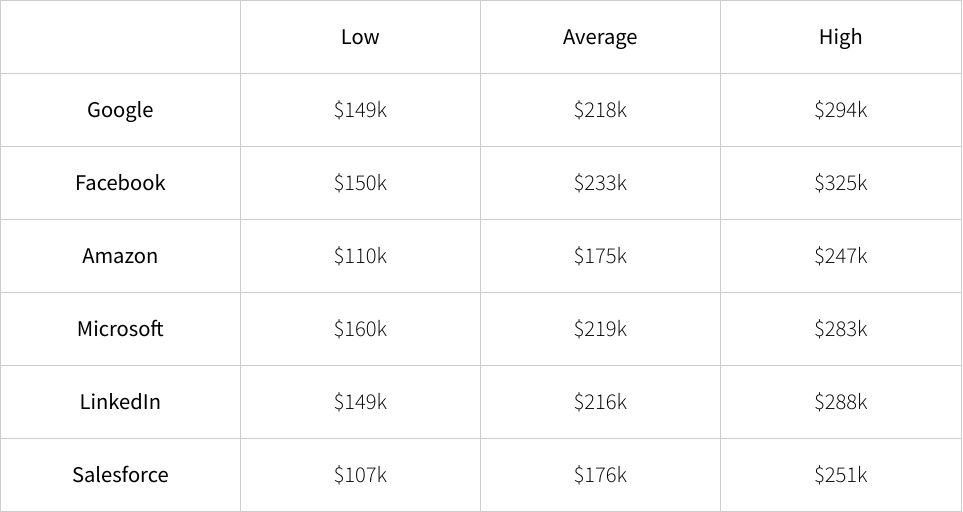963x512 pixels.
Task: Select the Facebook row label
Action: tap(120, 183)
